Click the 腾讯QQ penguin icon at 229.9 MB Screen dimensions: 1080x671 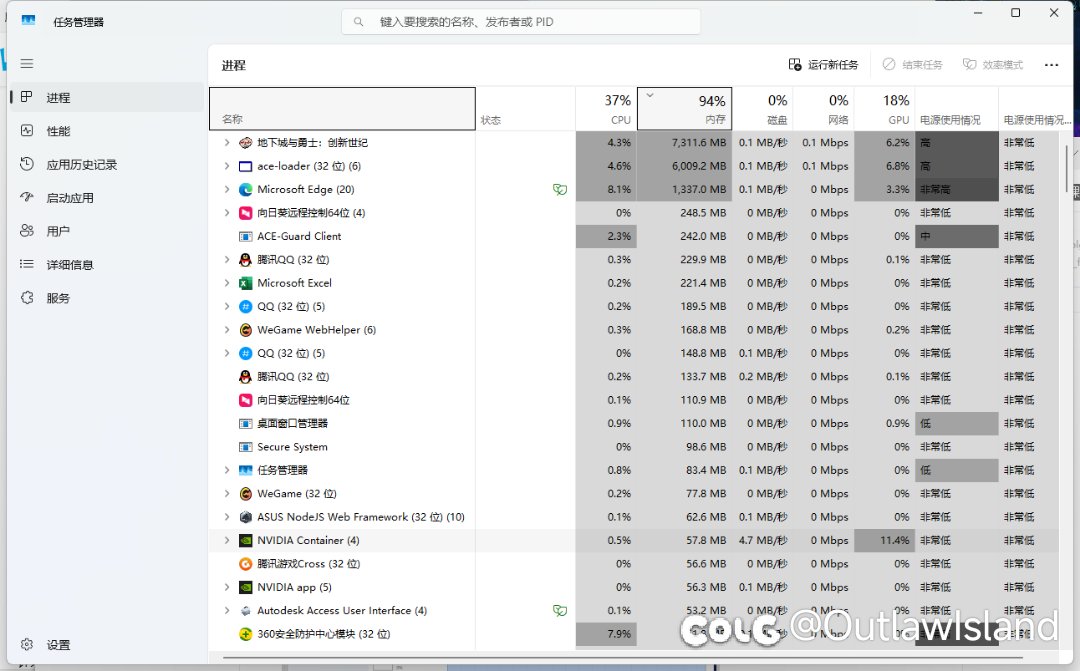(245, 260)
